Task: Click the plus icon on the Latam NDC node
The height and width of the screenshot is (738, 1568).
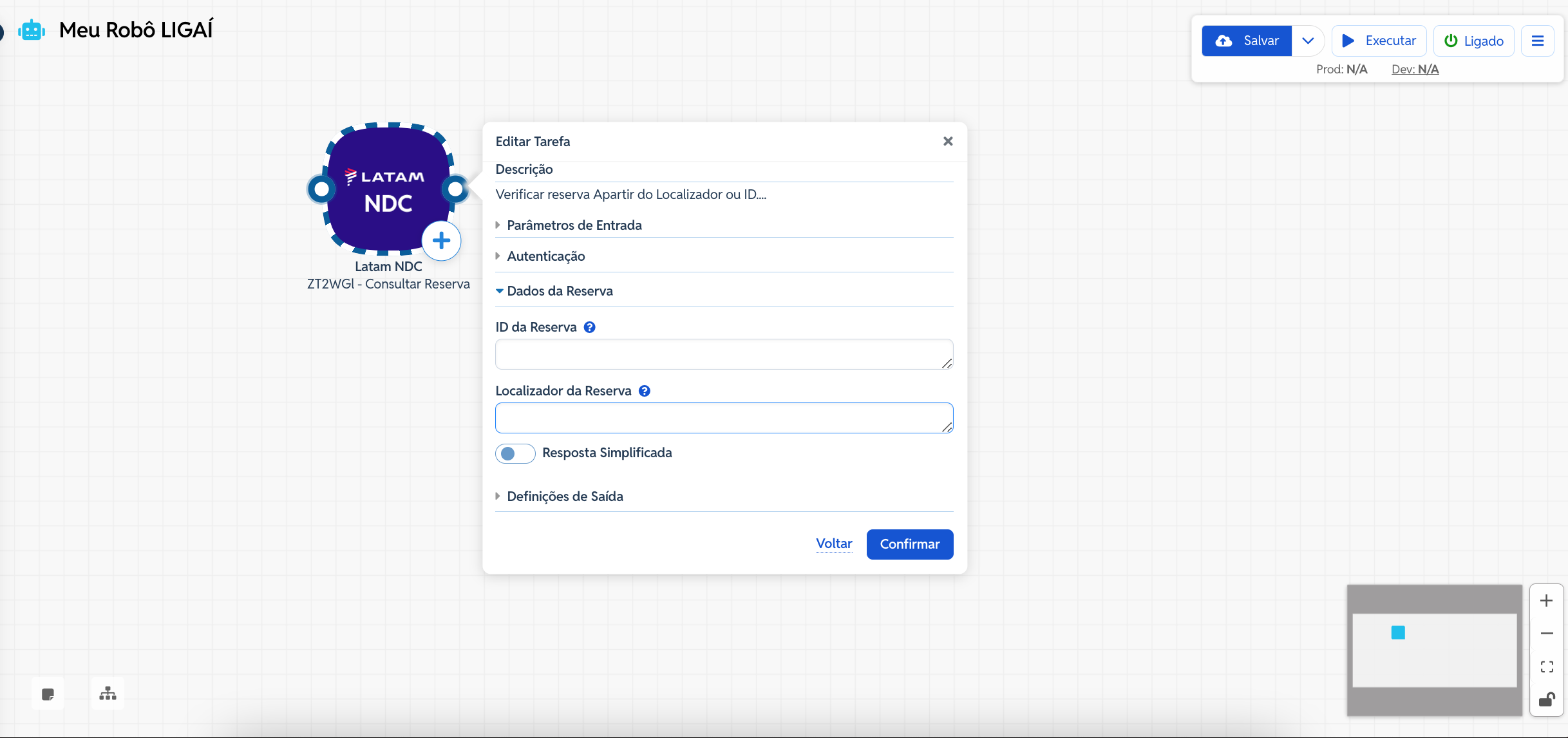Action: [441, 241]
